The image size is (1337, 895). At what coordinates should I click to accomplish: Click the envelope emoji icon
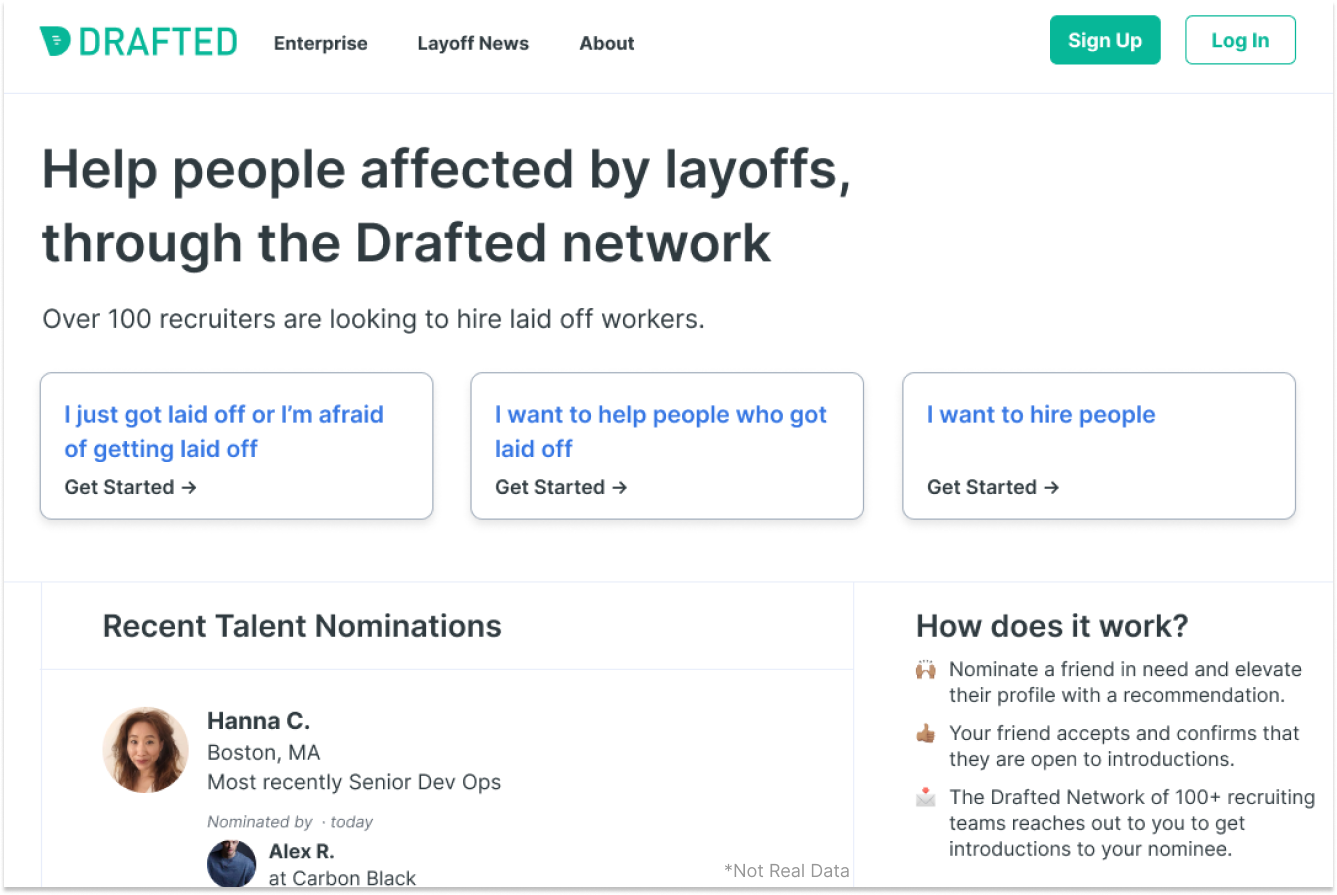[925, 798]
